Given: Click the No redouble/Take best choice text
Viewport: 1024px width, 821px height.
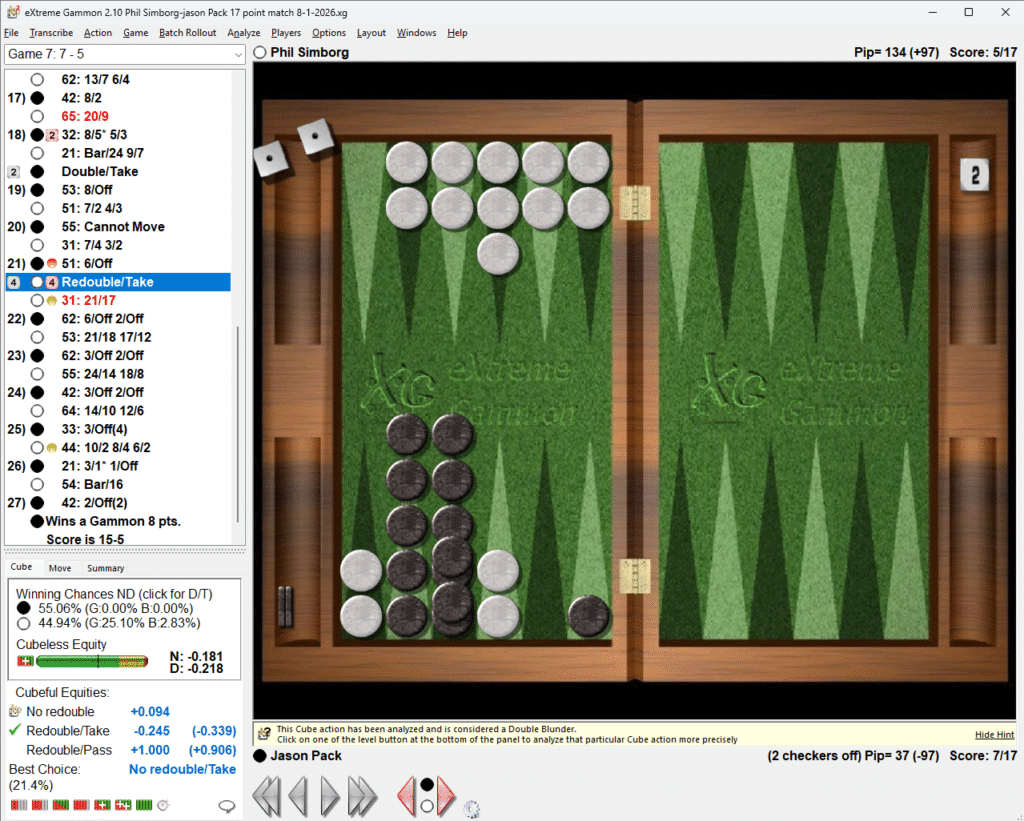Looking at the screenshot, I should click(182, 769).
